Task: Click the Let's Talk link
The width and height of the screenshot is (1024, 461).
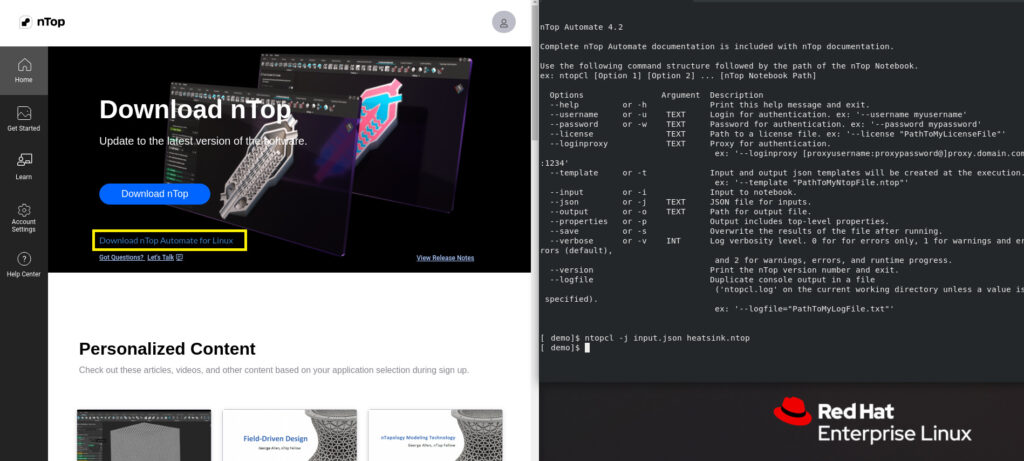Action: pyautogui.click(x=161, y=257)
